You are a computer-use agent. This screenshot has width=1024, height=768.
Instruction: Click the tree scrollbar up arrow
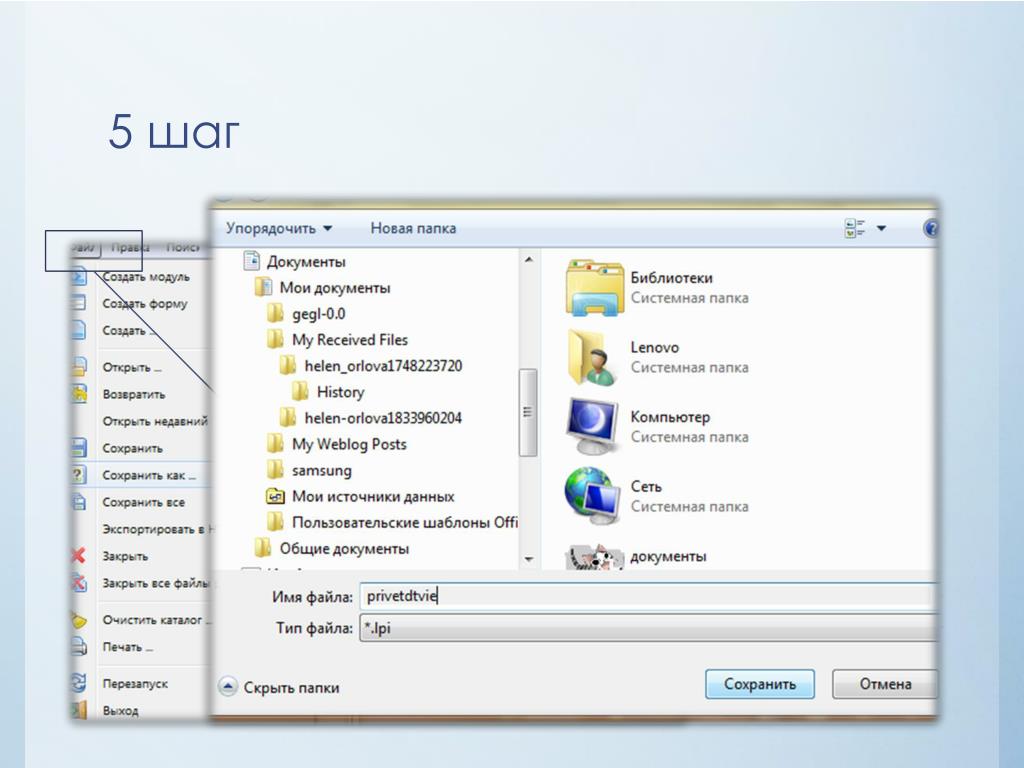point(529,260)
